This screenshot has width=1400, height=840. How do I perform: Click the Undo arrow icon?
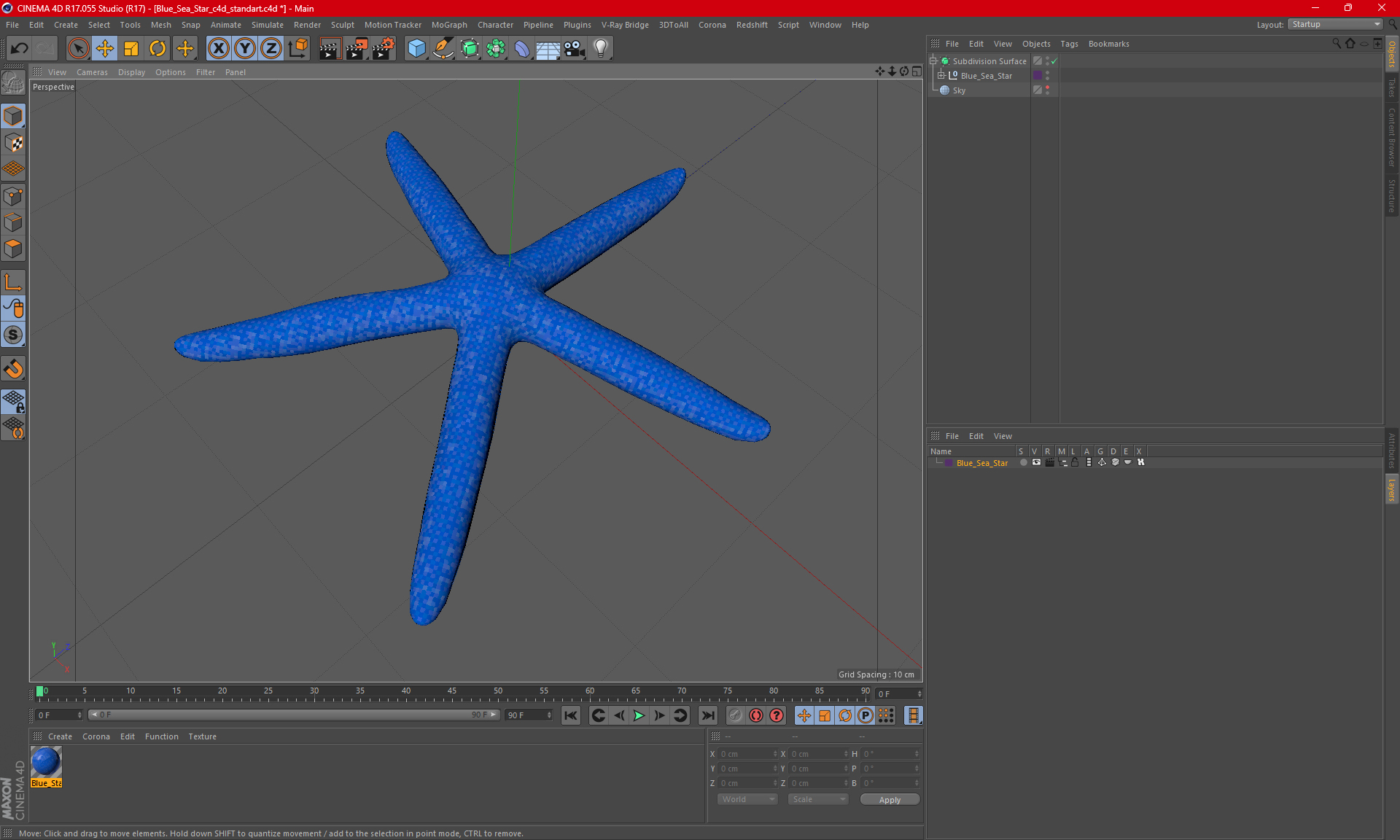click(20, 49)
